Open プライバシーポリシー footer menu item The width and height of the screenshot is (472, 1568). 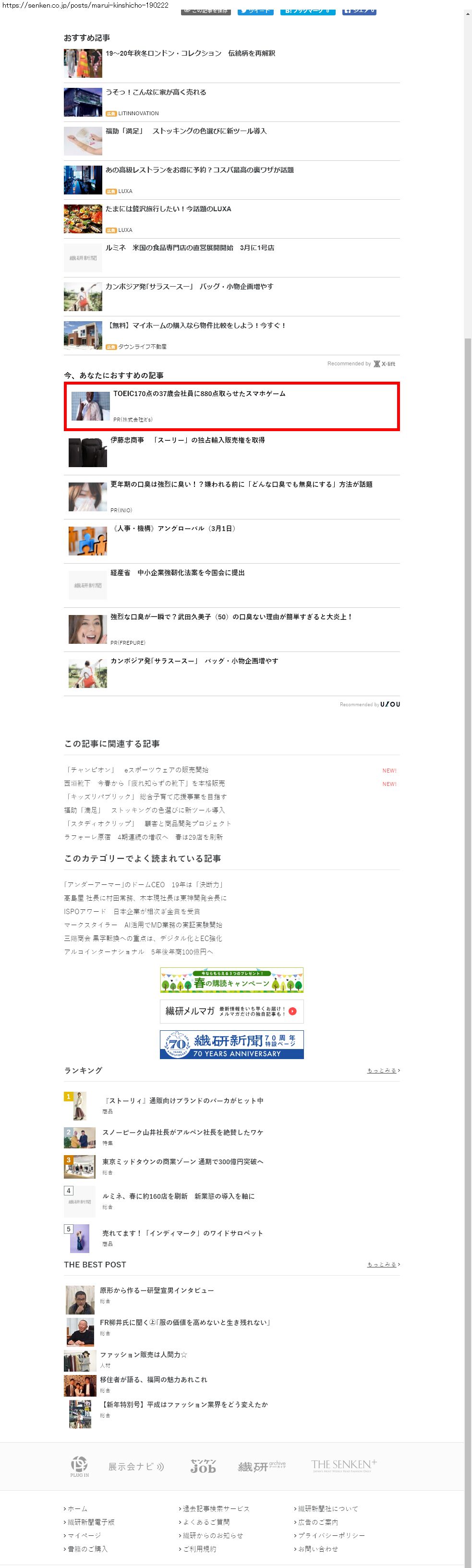[331, 1535]
